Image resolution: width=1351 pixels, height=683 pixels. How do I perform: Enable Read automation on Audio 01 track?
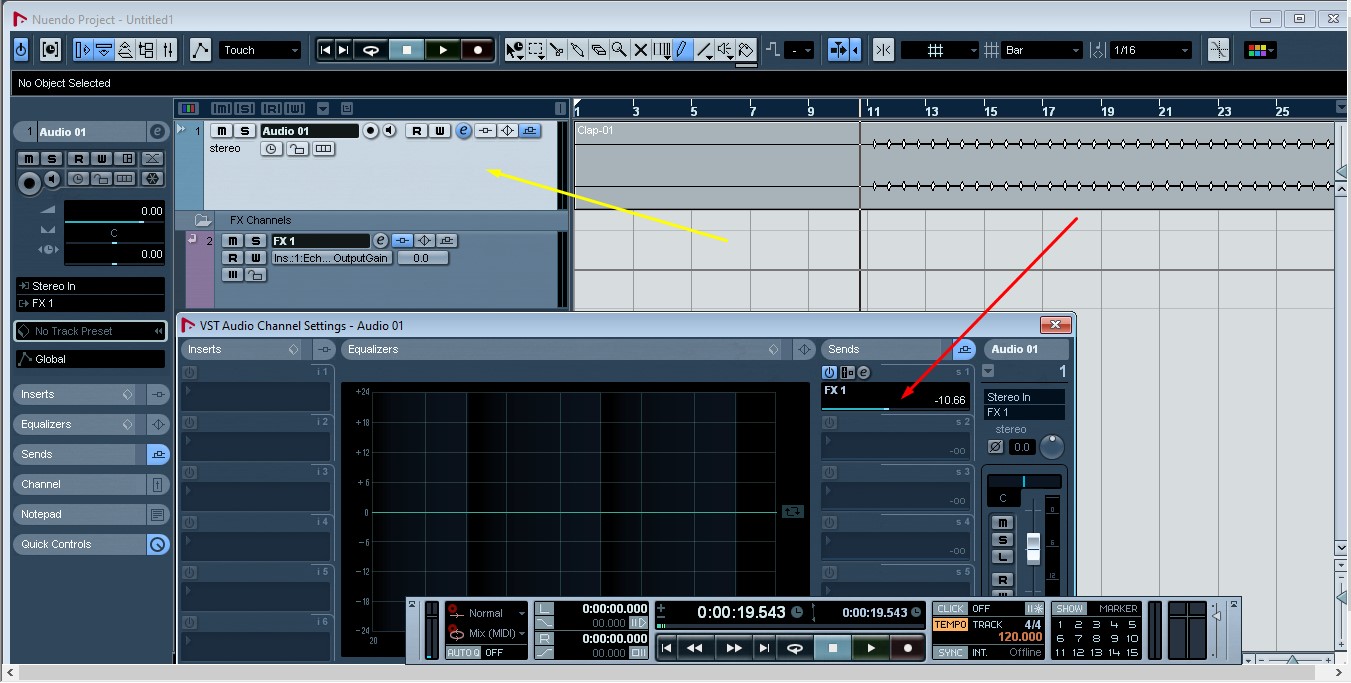pos(416,131)
